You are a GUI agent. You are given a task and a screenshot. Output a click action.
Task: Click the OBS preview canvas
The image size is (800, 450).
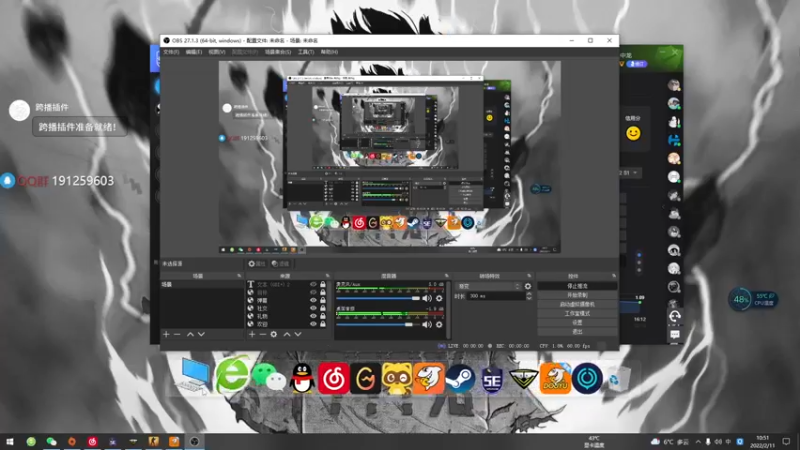390,157
